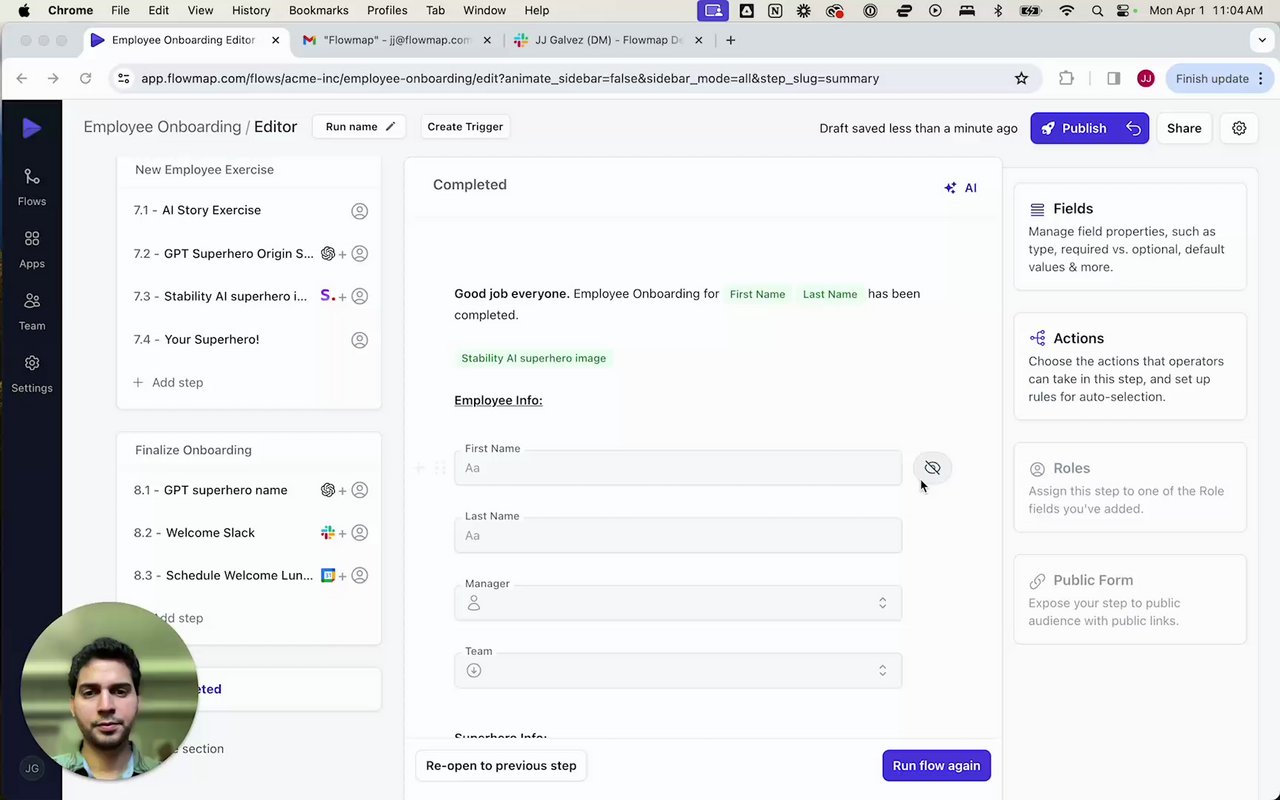Open new browser tab
The image size is (1280, 800).
pos(731,40)
